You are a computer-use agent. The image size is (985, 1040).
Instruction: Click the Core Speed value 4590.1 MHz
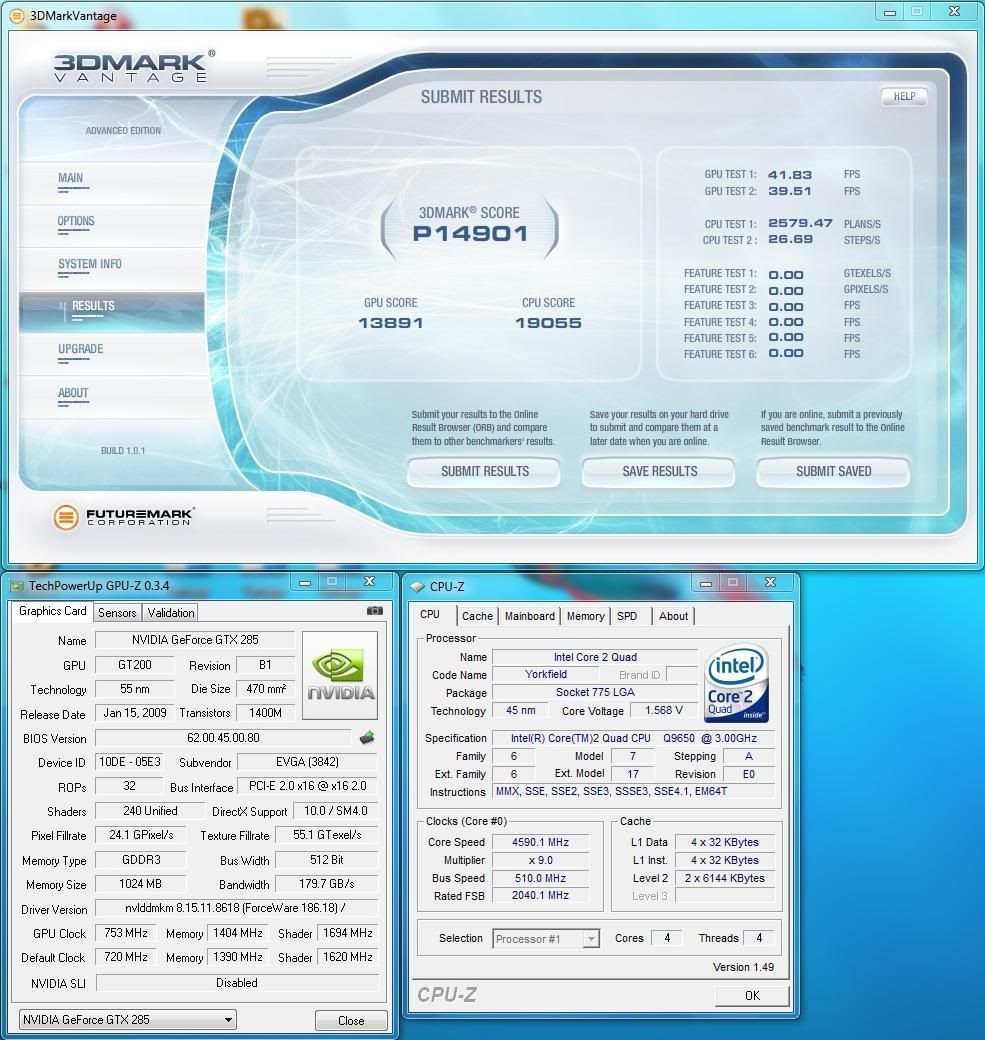click(x=540, y=842)
